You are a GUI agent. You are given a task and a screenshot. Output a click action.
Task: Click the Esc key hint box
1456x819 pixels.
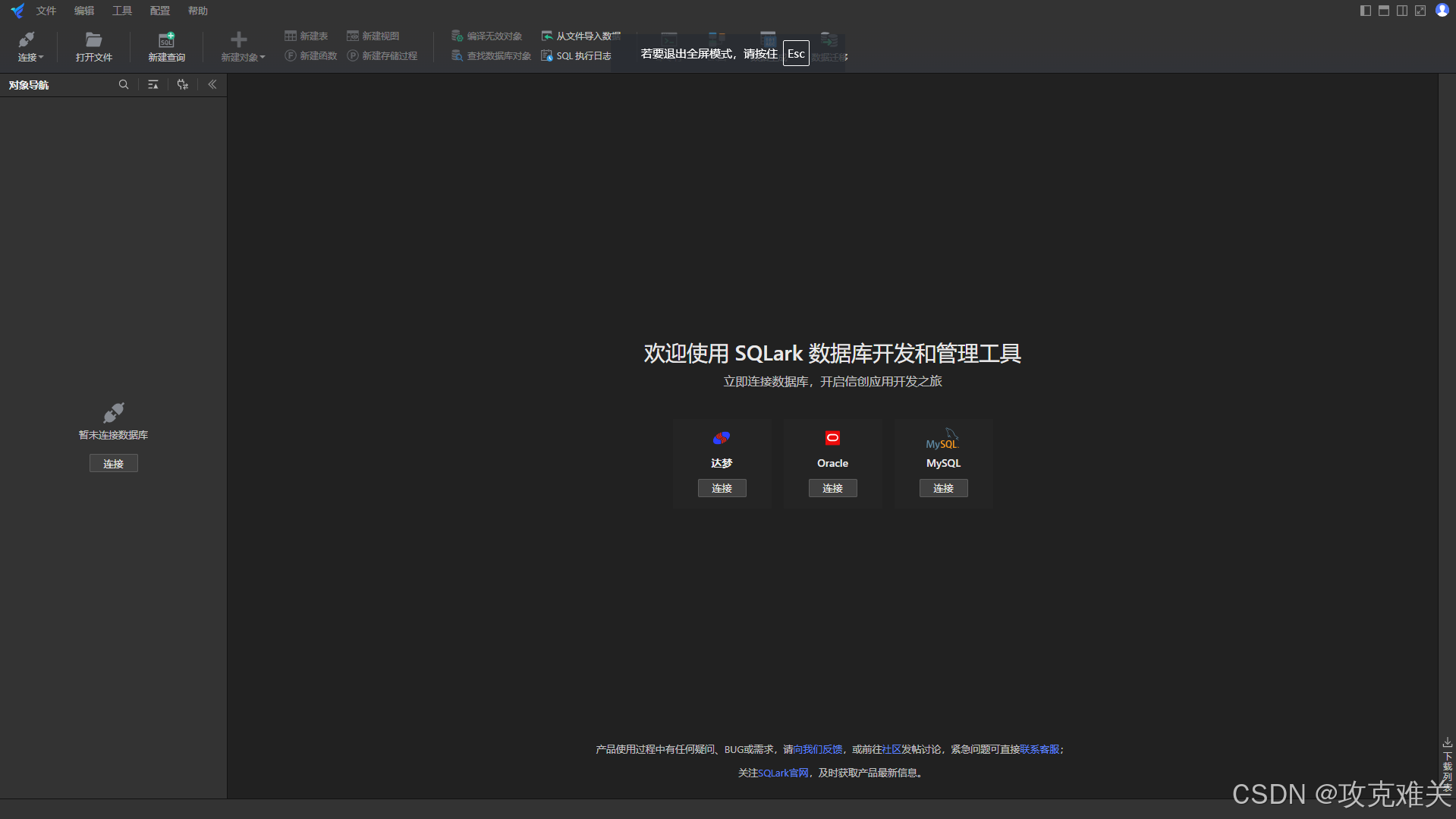[x=796, y=54]
